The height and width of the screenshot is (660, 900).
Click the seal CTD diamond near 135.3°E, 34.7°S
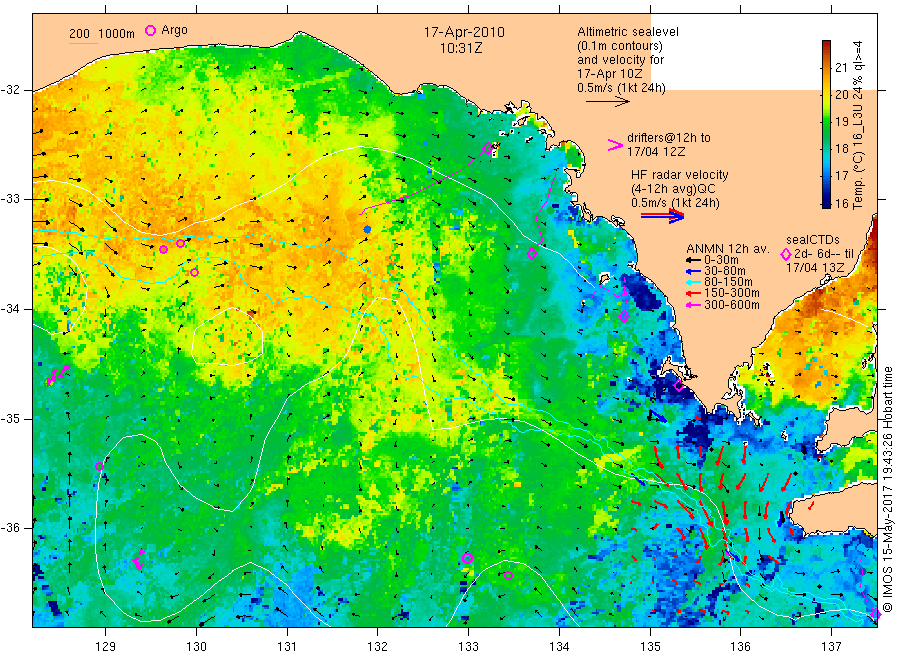(x=678, y=386)
